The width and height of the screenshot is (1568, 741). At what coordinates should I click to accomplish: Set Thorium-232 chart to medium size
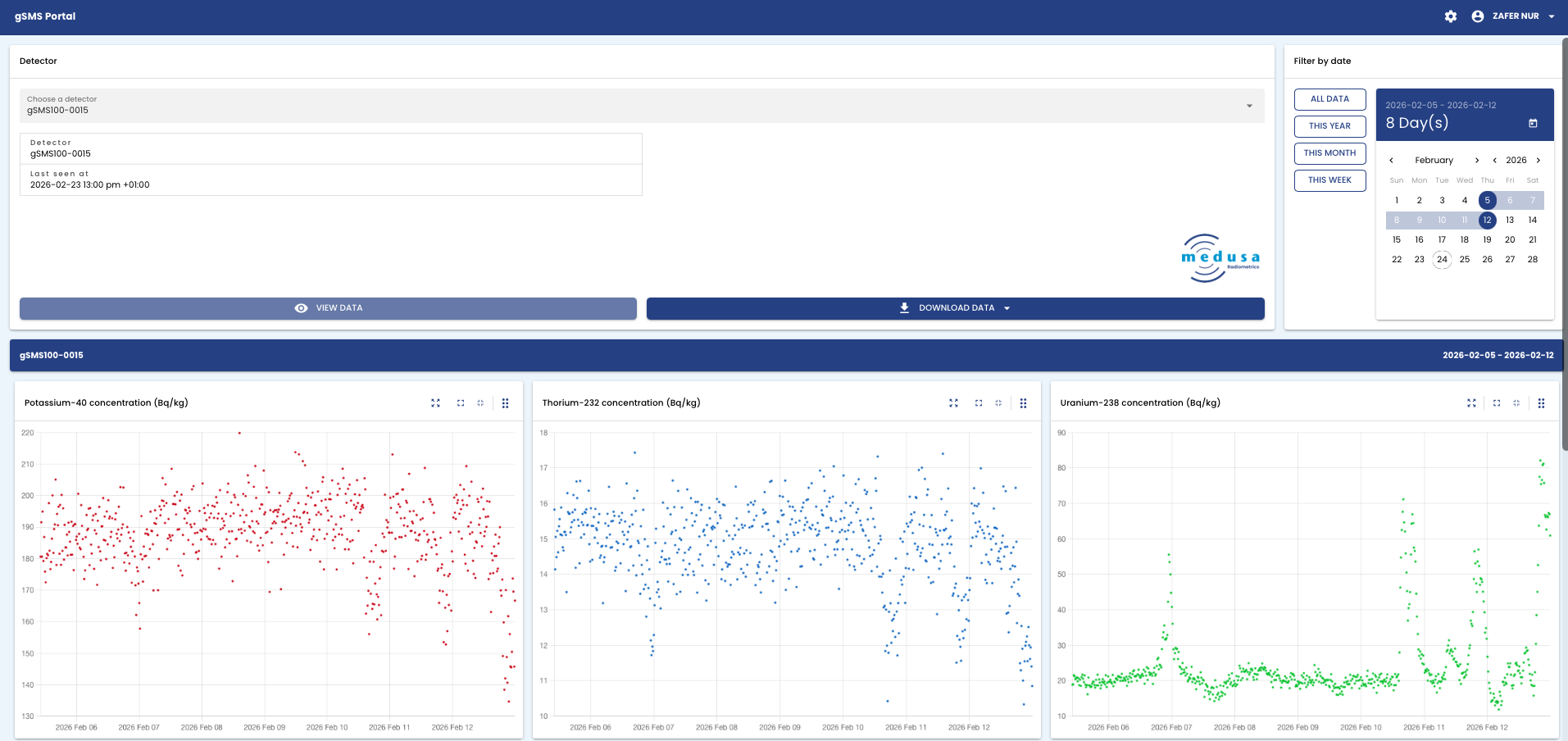pos(978,403)
